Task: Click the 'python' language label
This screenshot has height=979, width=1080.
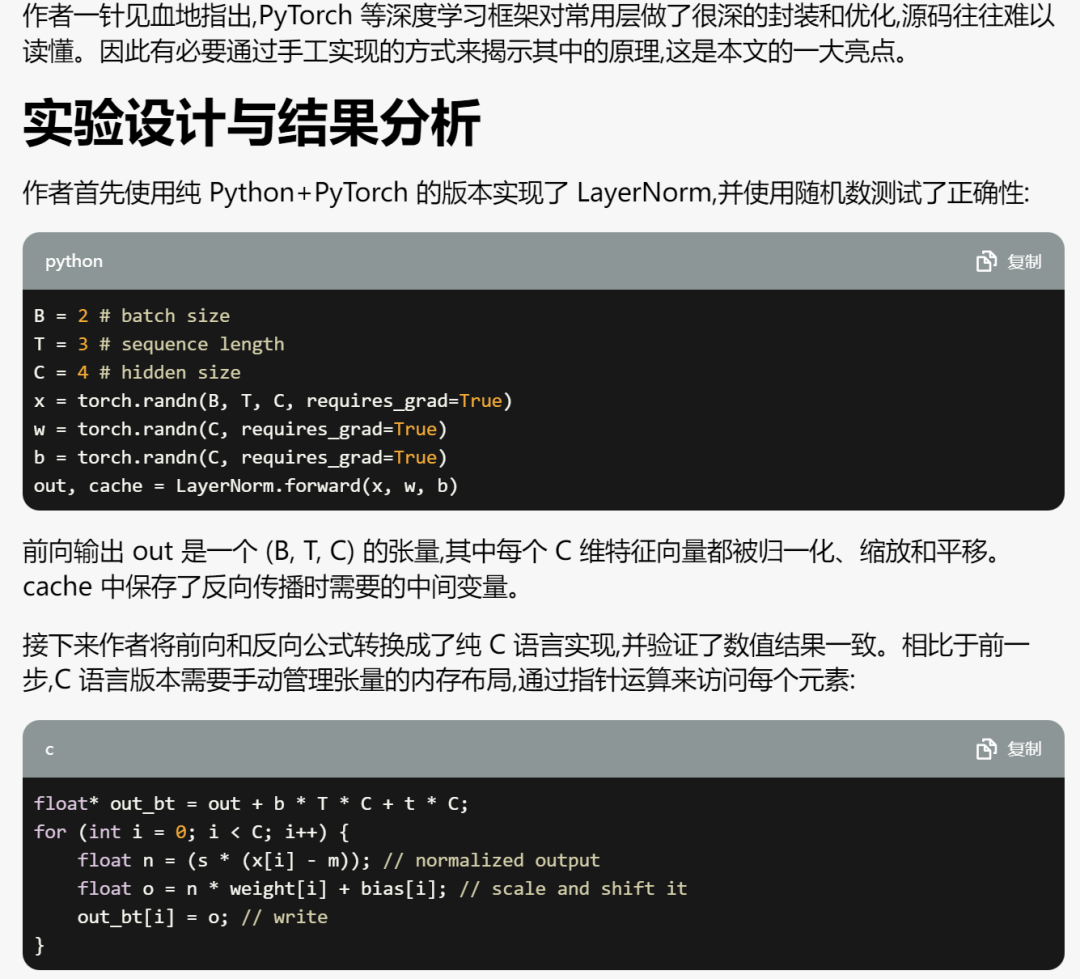Action: click(74, 262)
